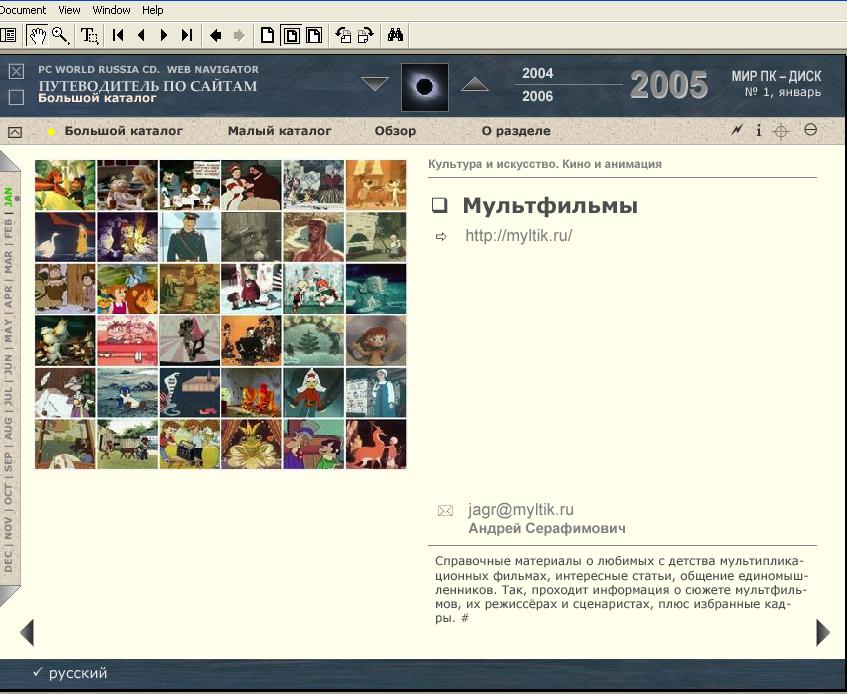Open the Help menu
The width and height of the screenshot is (847, 694).
(x=153, y=10)
